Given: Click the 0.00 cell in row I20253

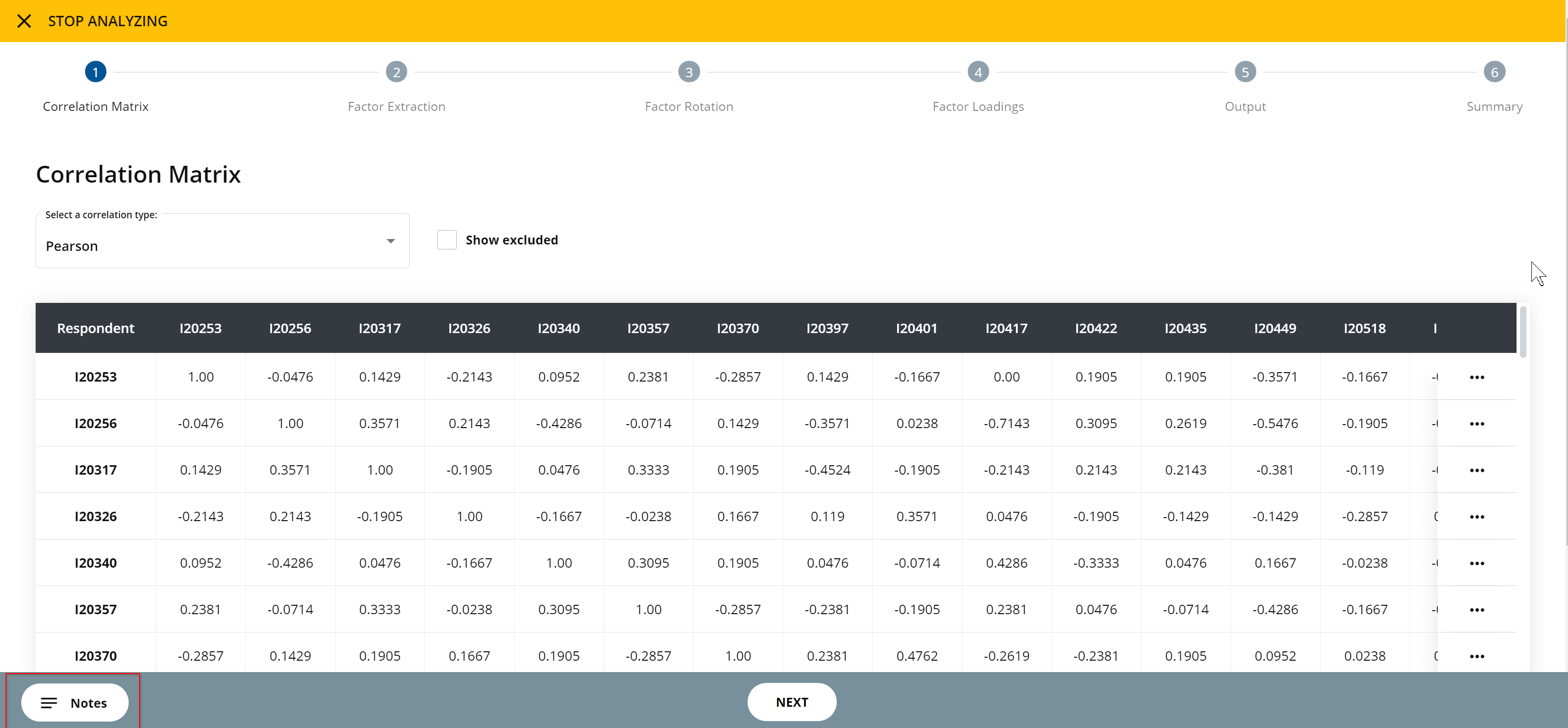Looking at the screenshot, I should click(x=1006, y=377).
